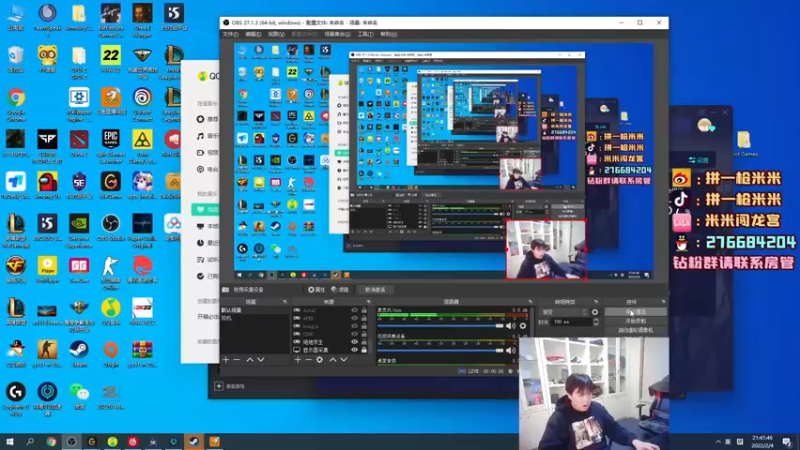Open the 场景集合(S) menu in OBS
The width and height of the screenshot is (800, 450).
[337, 34]
